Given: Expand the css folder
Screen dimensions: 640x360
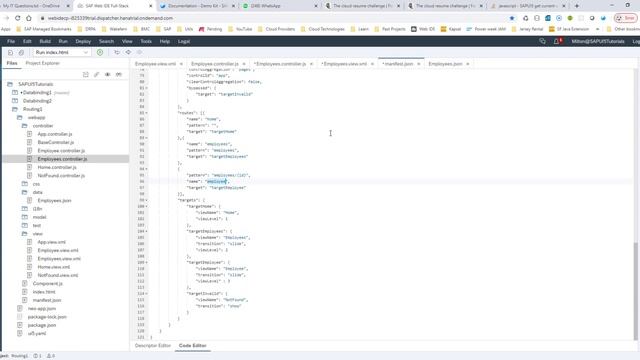Looking at the screenshot, I should point(24,184).
